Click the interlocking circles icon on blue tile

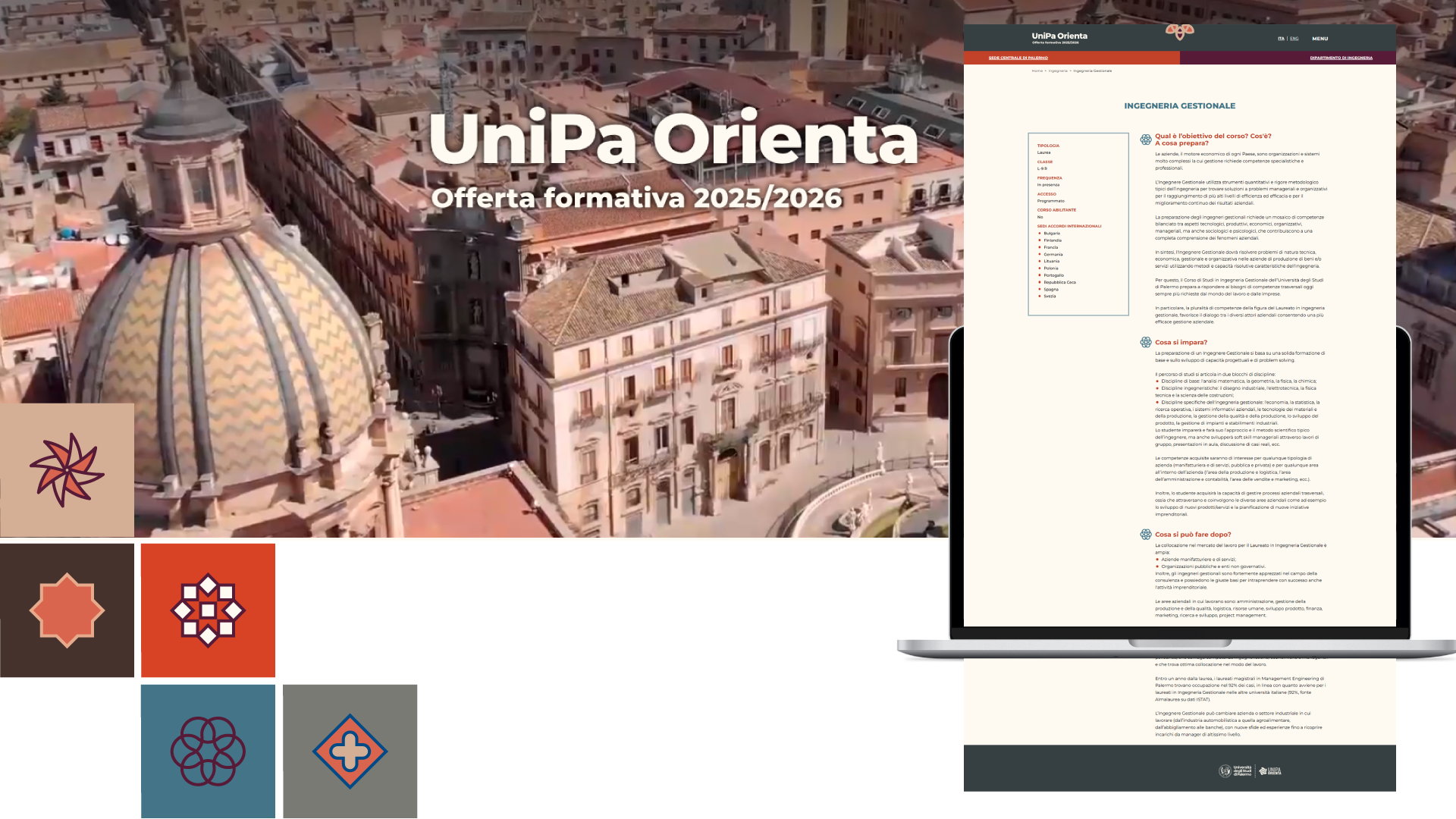[208, 751]
